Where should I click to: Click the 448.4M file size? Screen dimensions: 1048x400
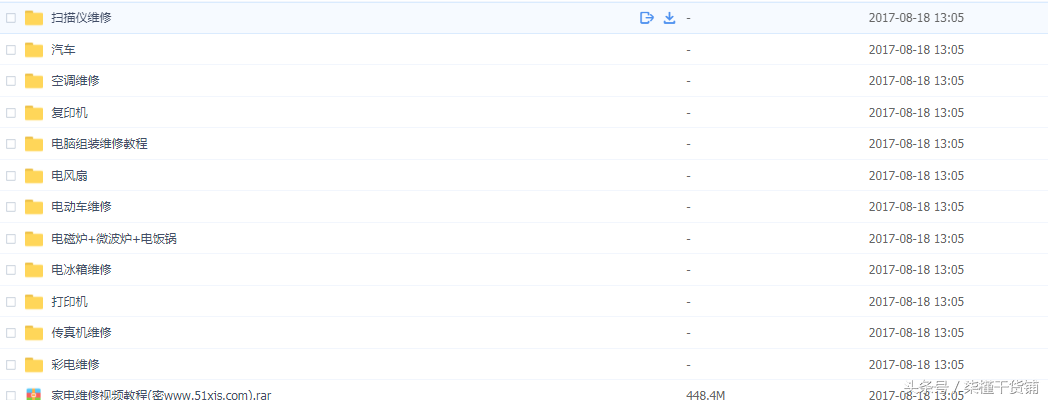706,395
